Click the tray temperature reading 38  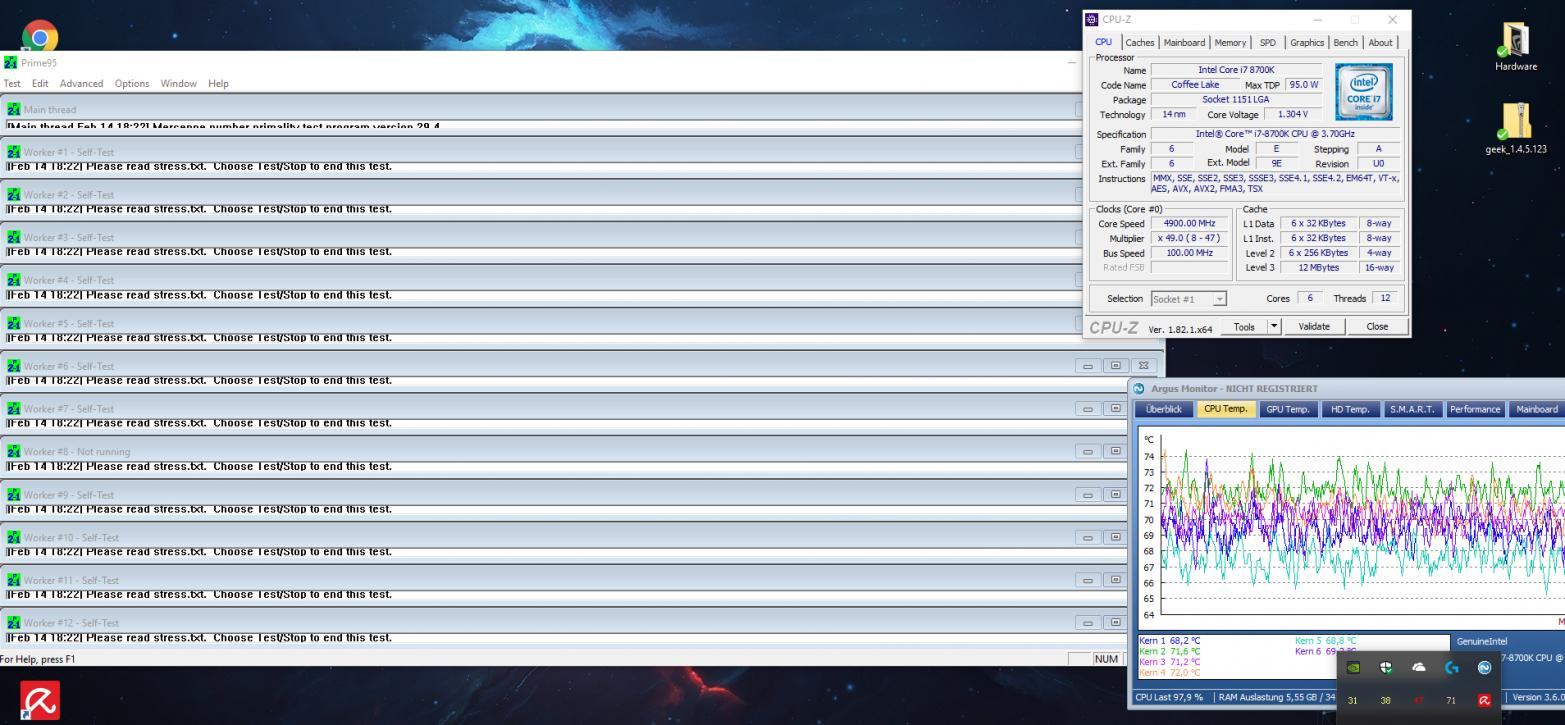coord(1386,700)
